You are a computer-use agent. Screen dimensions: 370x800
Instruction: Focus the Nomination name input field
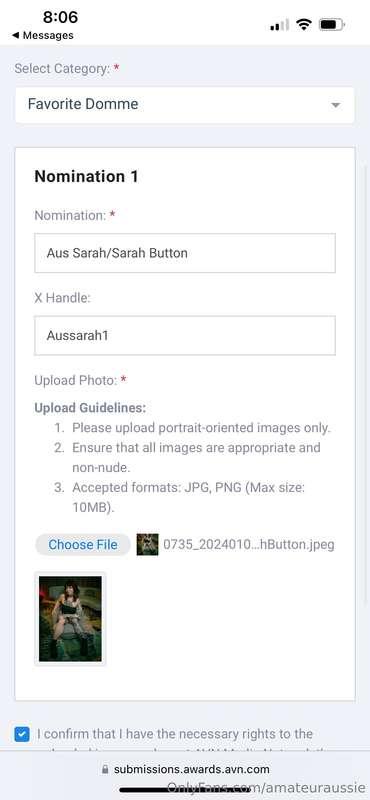tap(185, 253)
